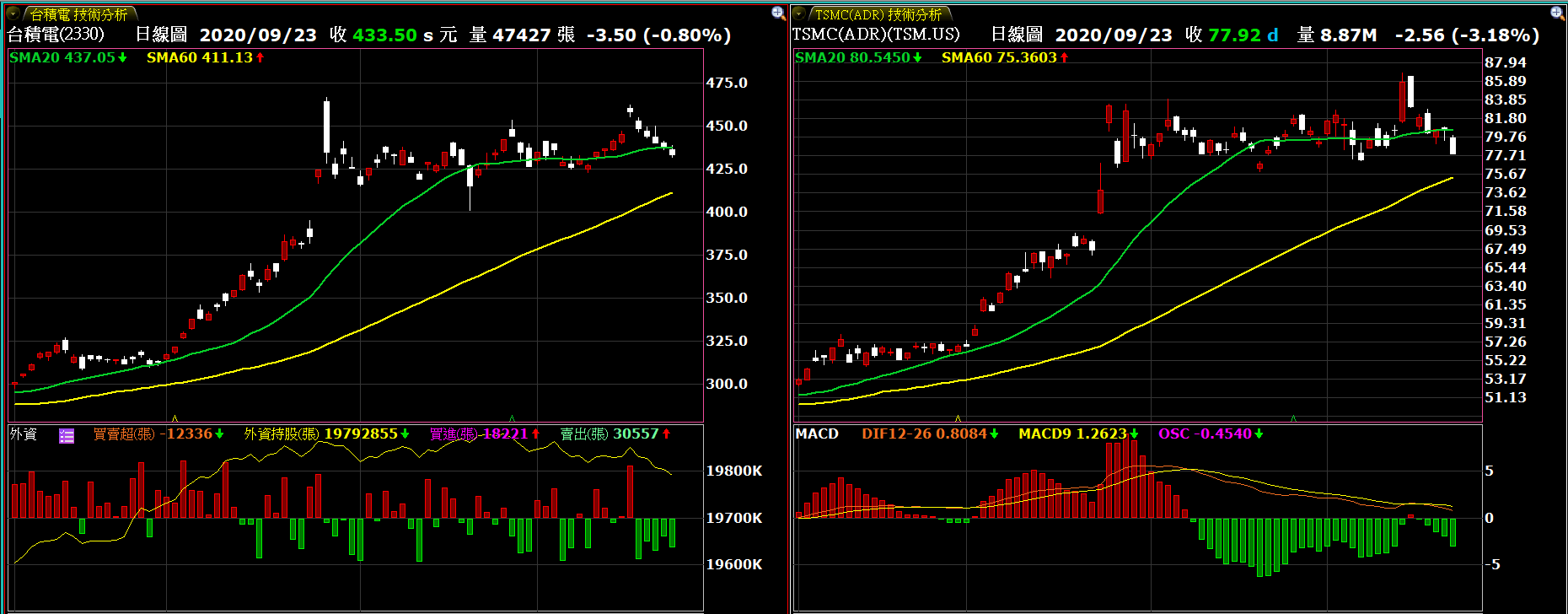This screenshot has width=1568, height=614.
Task: Click the volume value 8.87M
Action: click(x=1348, y=35)
